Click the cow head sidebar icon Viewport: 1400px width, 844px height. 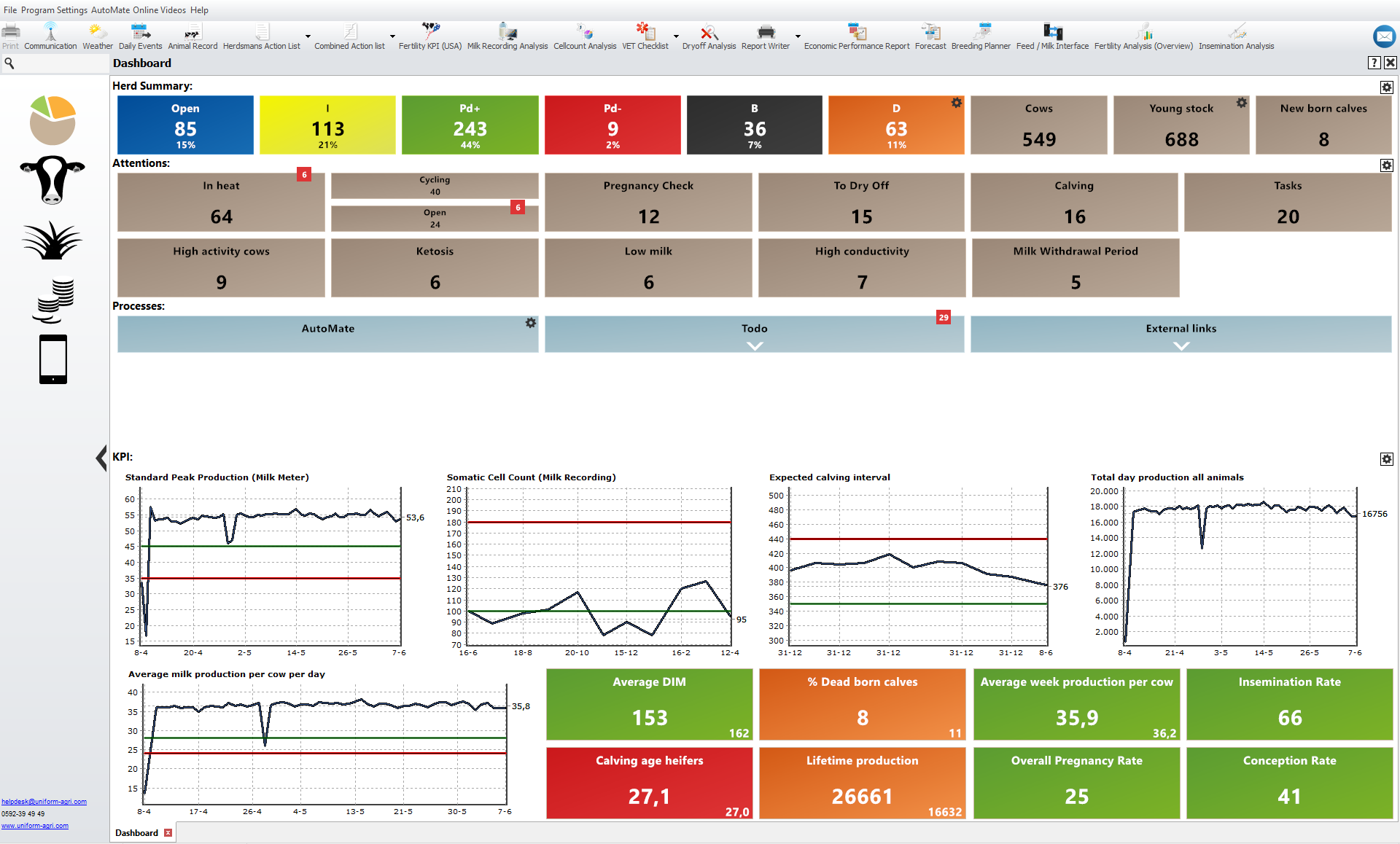pyautogui.click(x=52, y=179)
